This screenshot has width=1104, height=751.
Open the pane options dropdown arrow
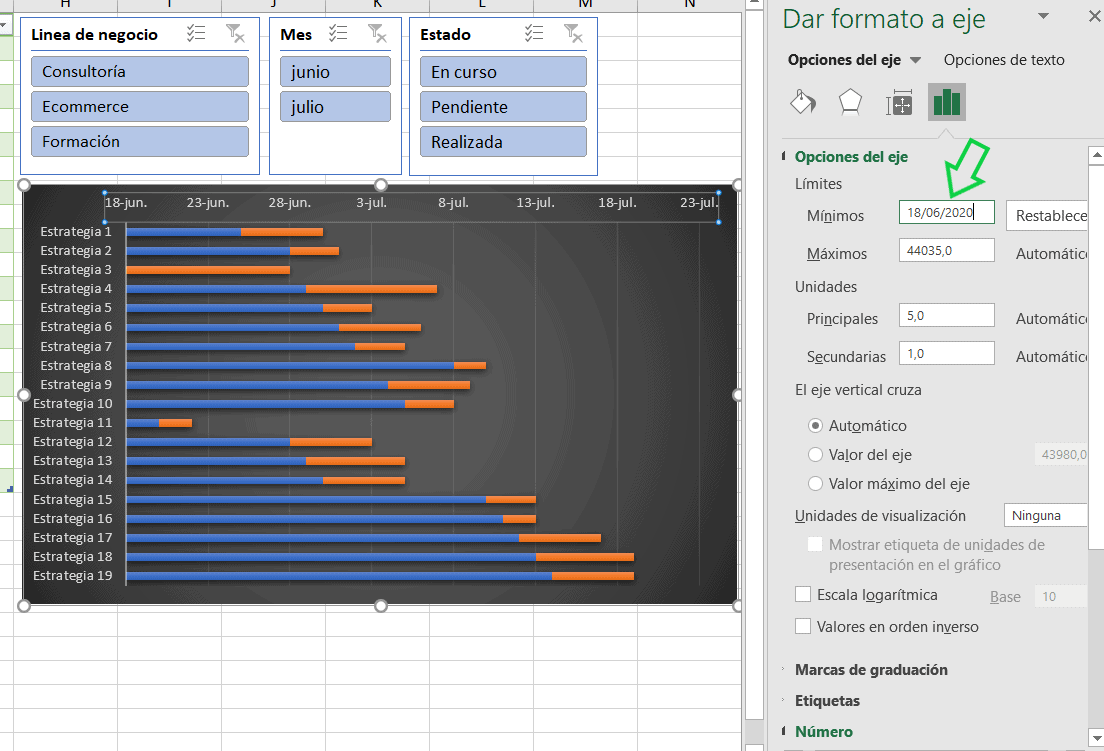(x=1043, y=16)
